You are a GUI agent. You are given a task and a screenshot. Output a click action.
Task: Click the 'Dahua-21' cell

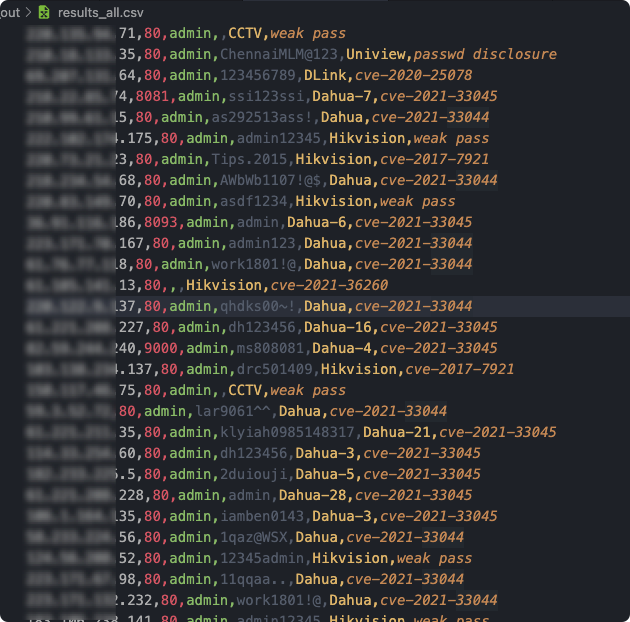pyautogui.click(x=397, y=432)
